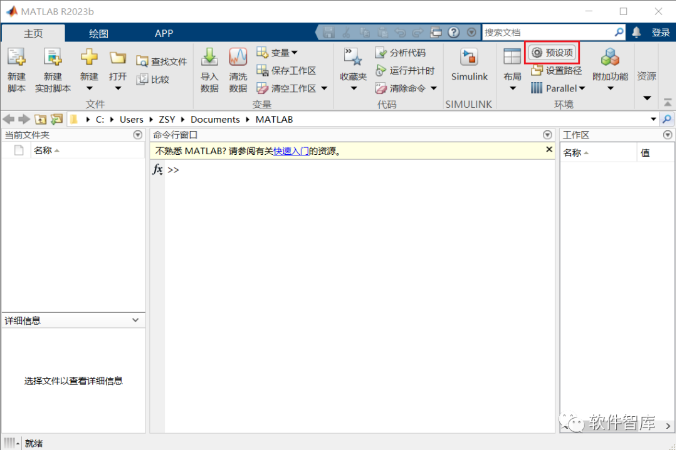Dismiss the getting started banner

(x=549, y=149)
